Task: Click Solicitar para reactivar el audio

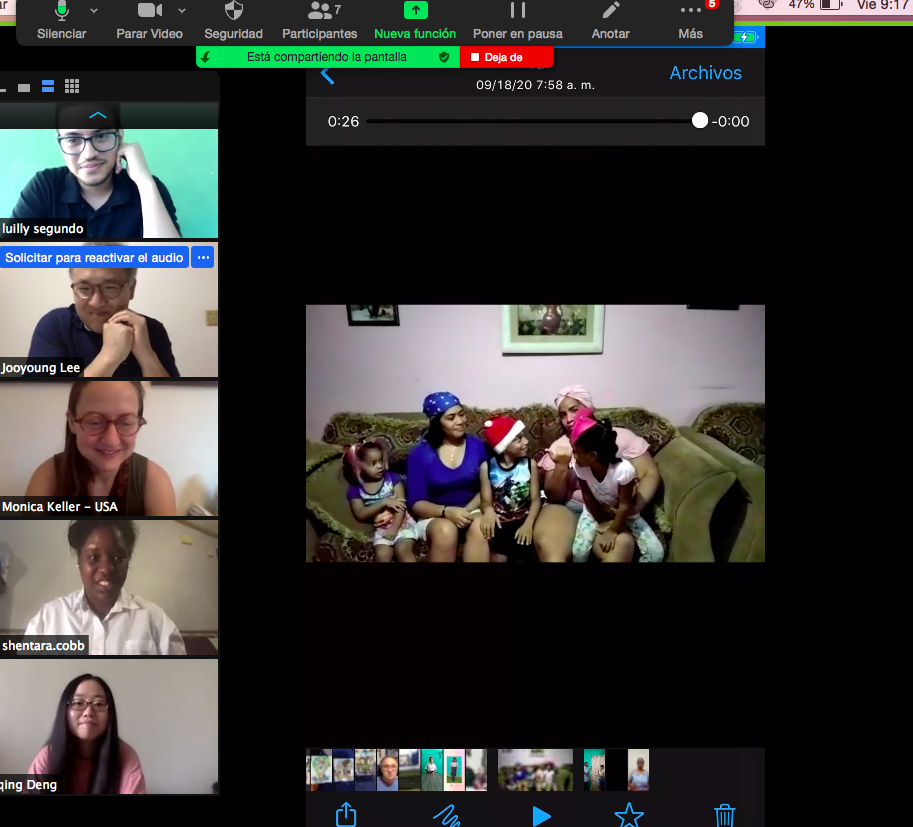Action: coord(94,257)
